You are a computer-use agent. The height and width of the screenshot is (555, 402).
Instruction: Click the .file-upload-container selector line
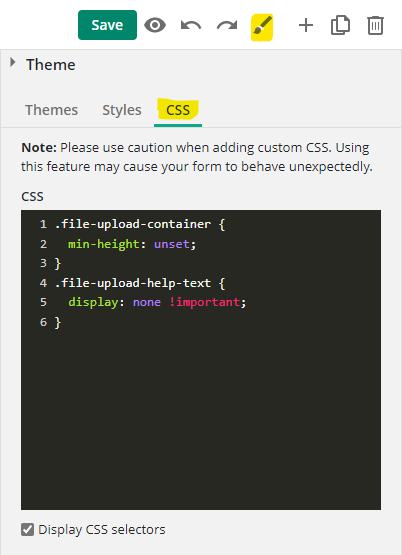coord(140,224)
